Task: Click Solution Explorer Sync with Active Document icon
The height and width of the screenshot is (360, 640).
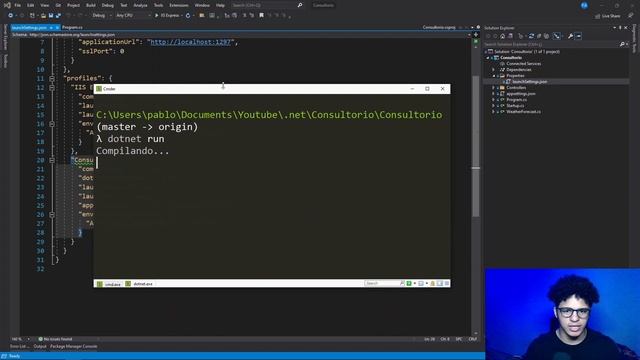Action: pyautogui.click(x=531, y=36)
